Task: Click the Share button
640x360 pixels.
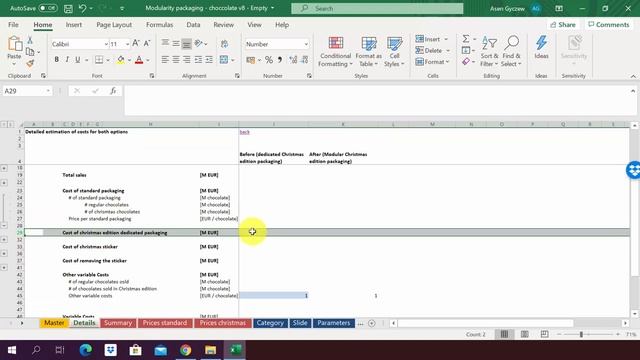Action: pos(562,25)
